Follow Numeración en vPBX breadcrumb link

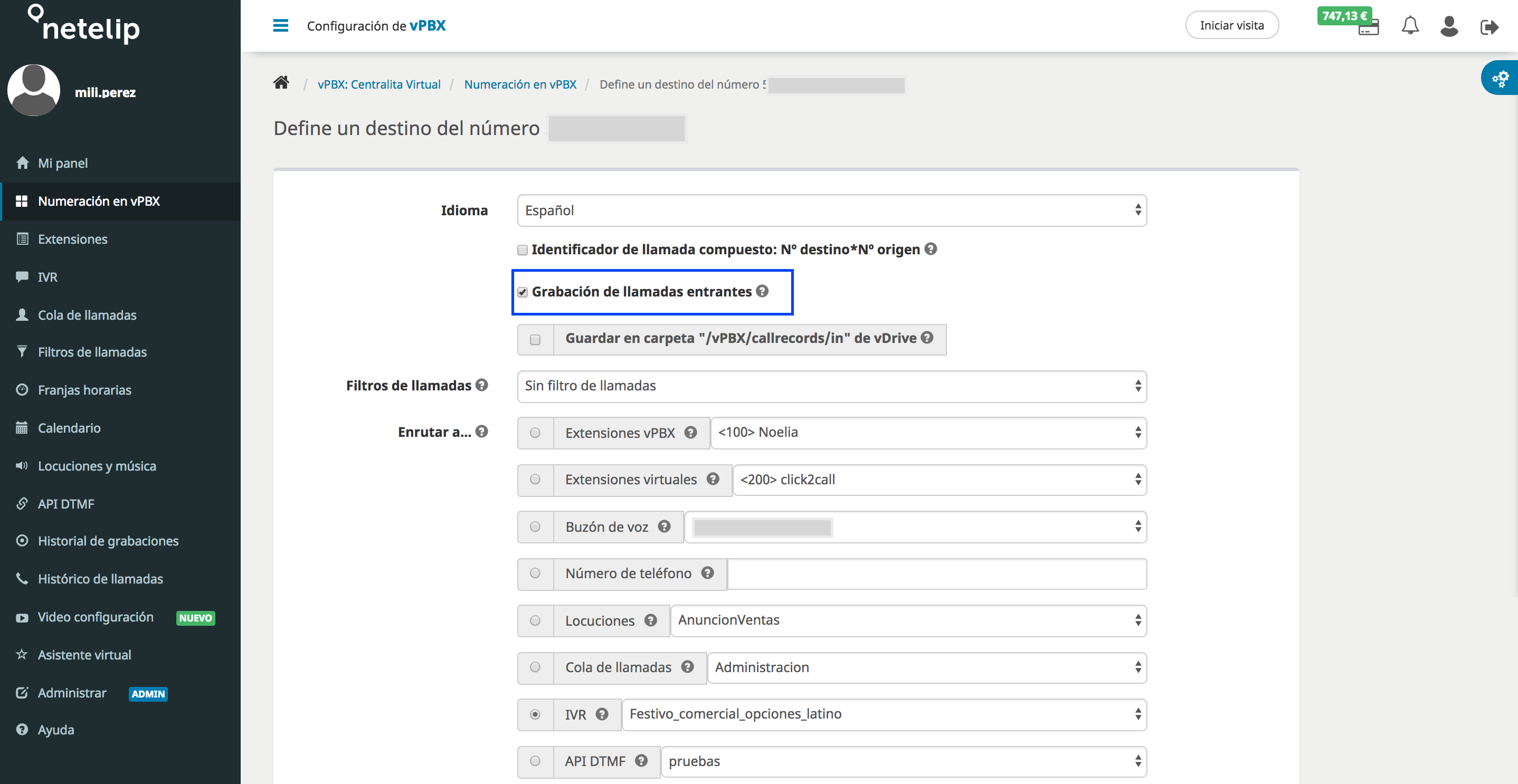[520, 84]
